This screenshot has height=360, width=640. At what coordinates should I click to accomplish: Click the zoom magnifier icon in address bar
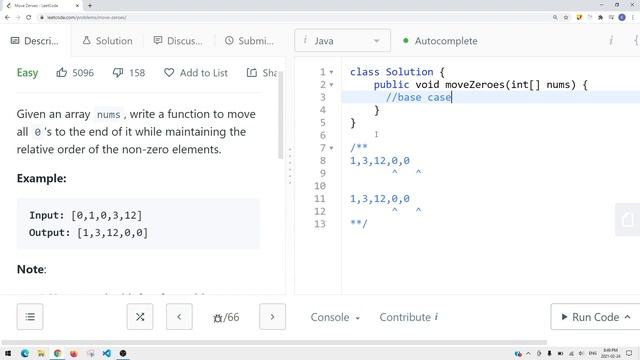tap(555, 18)
